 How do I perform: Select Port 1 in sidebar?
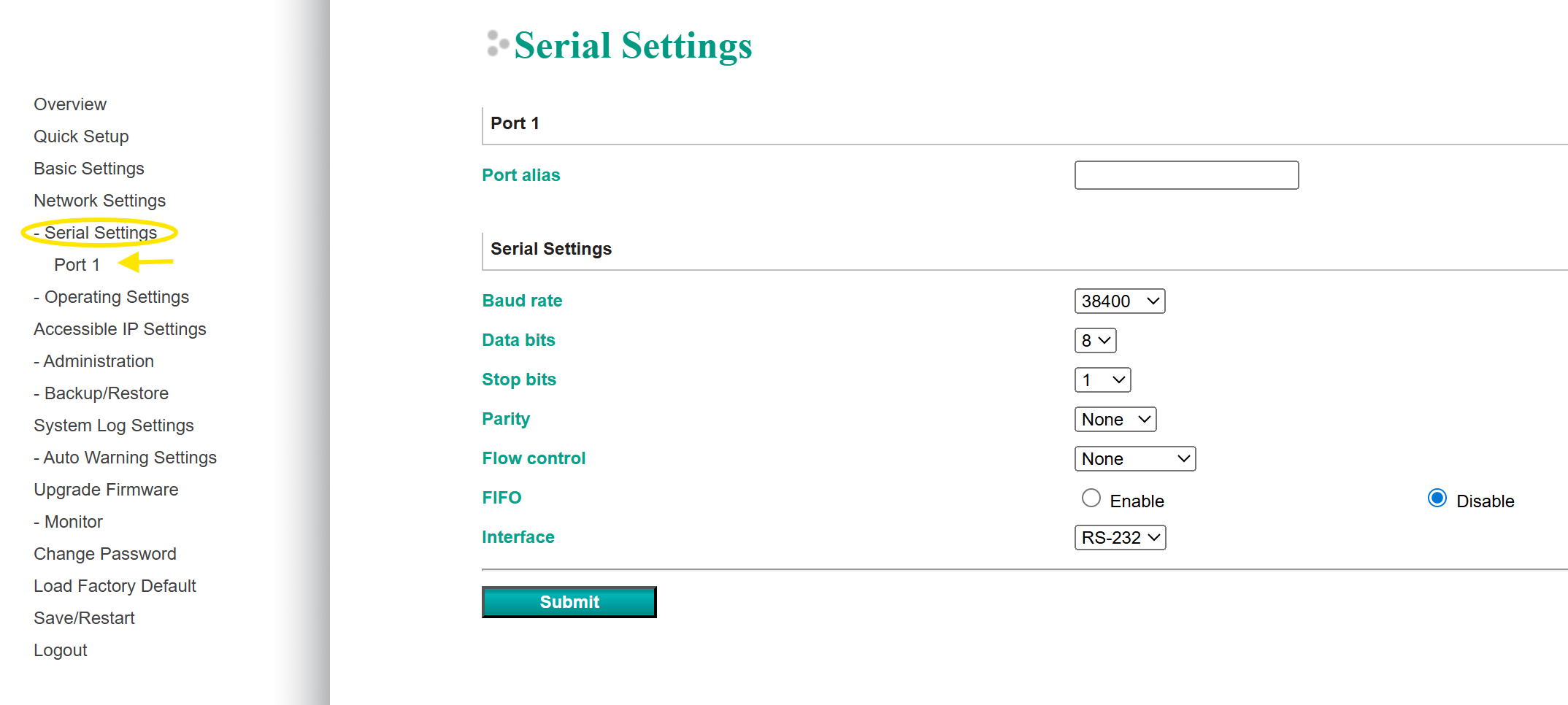point(77,265)
